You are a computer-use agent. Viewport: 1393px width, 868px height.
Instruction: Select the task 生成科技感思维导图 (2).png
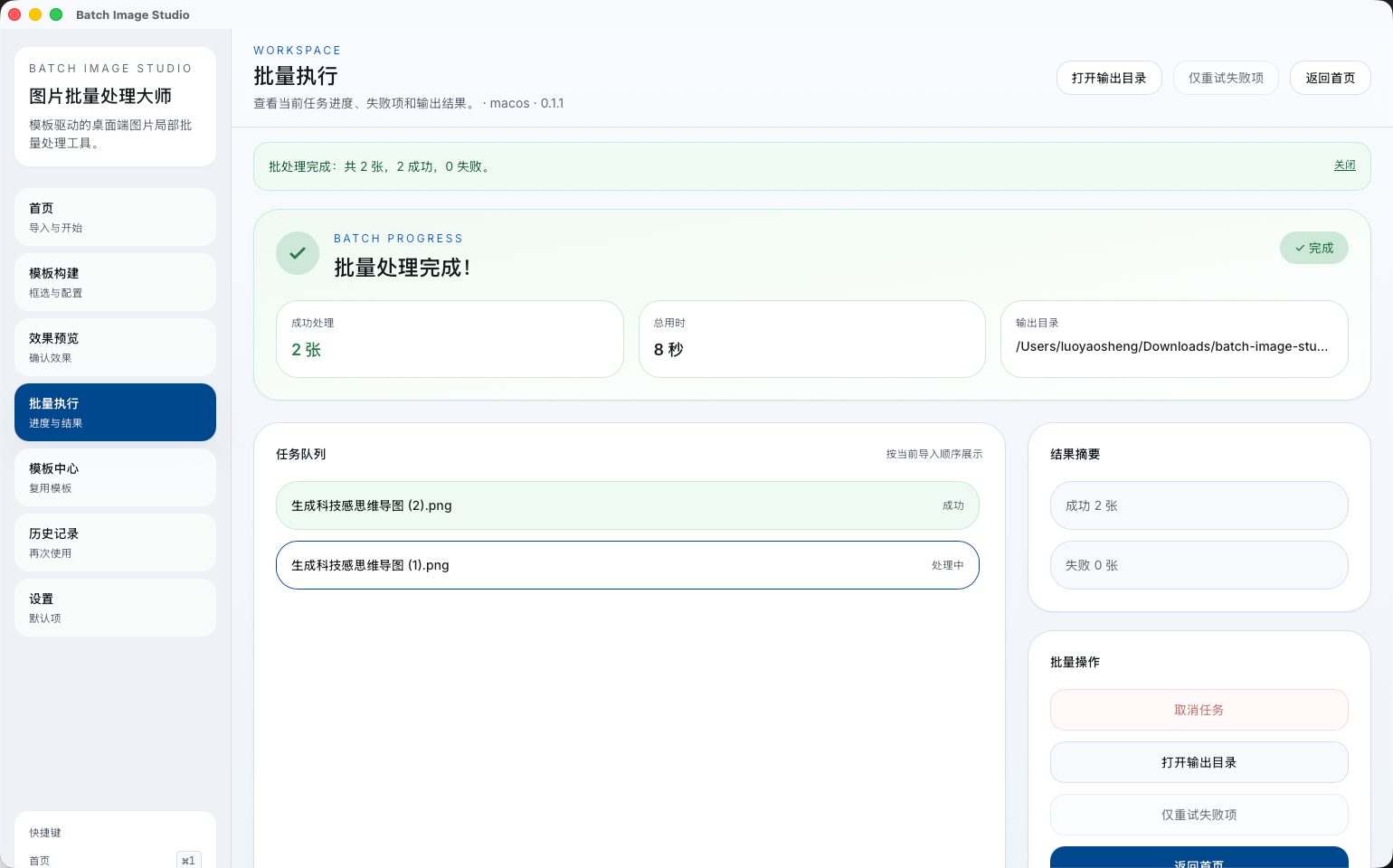pos(627,505)
